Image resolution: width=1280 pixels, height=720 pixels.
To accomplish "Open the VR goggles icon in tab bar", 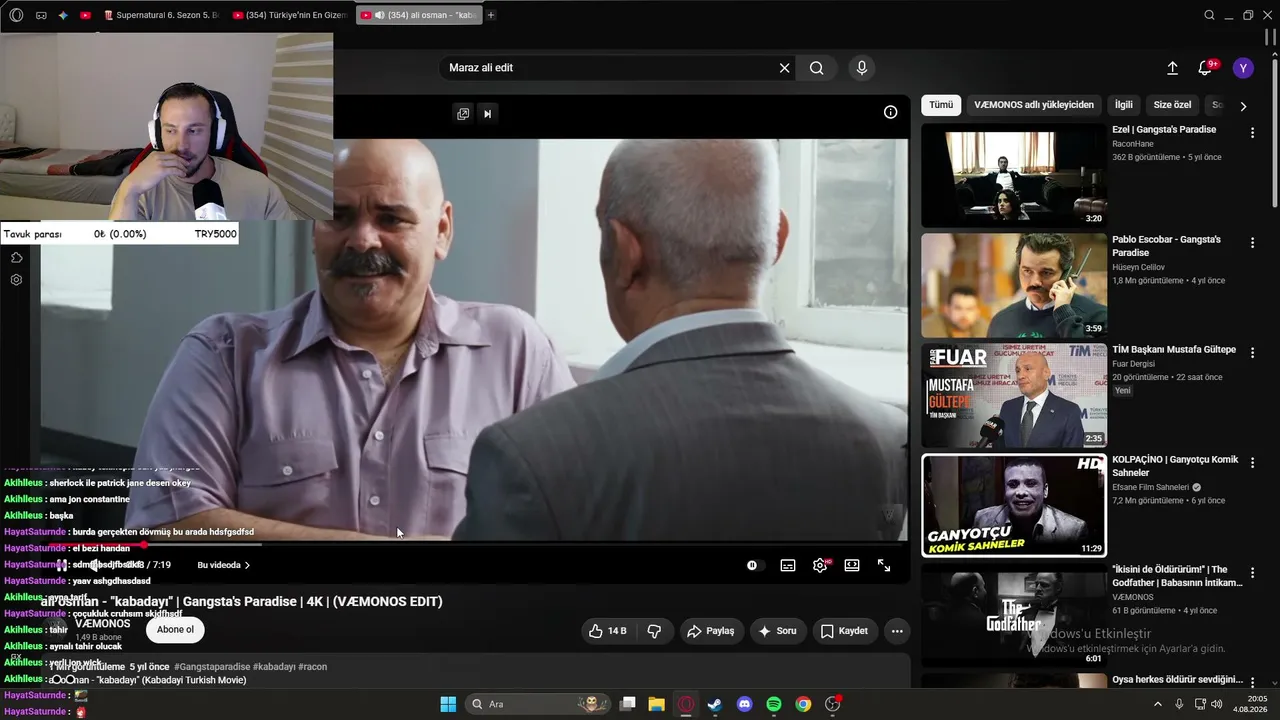I will [x=41, y=15].
